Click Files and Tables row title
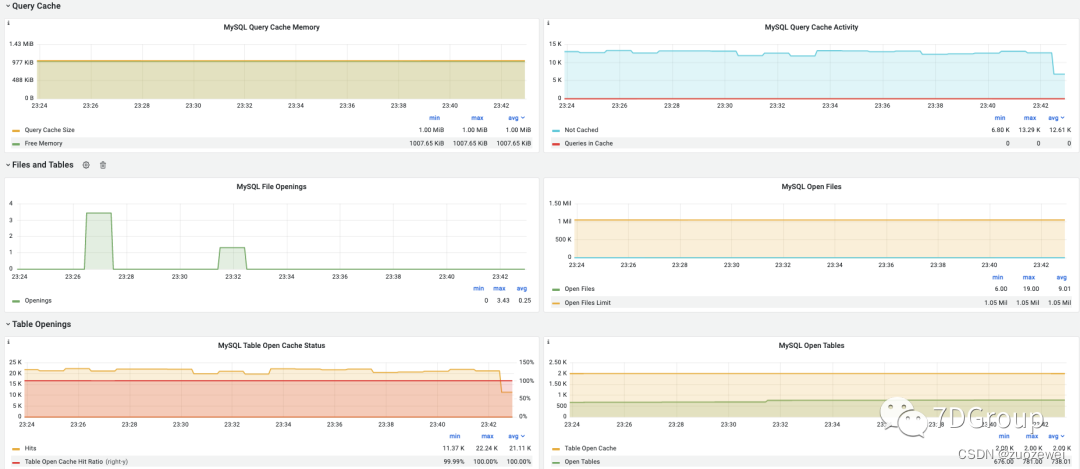The image size is (1080, 469). 43,165
